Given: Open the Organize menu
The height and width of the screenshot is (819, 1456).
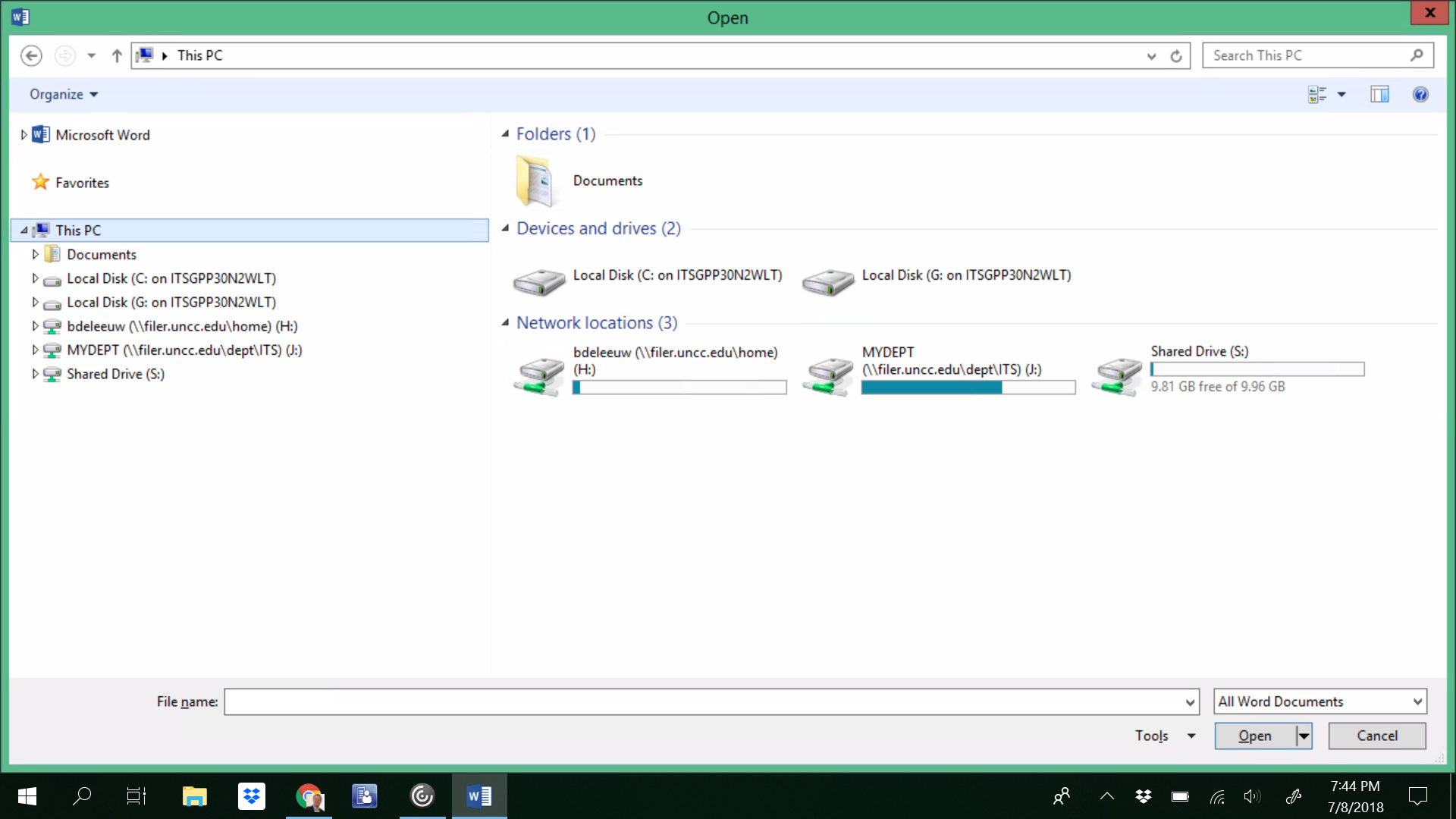Looking at the screenshot, I should pos(64,94).
